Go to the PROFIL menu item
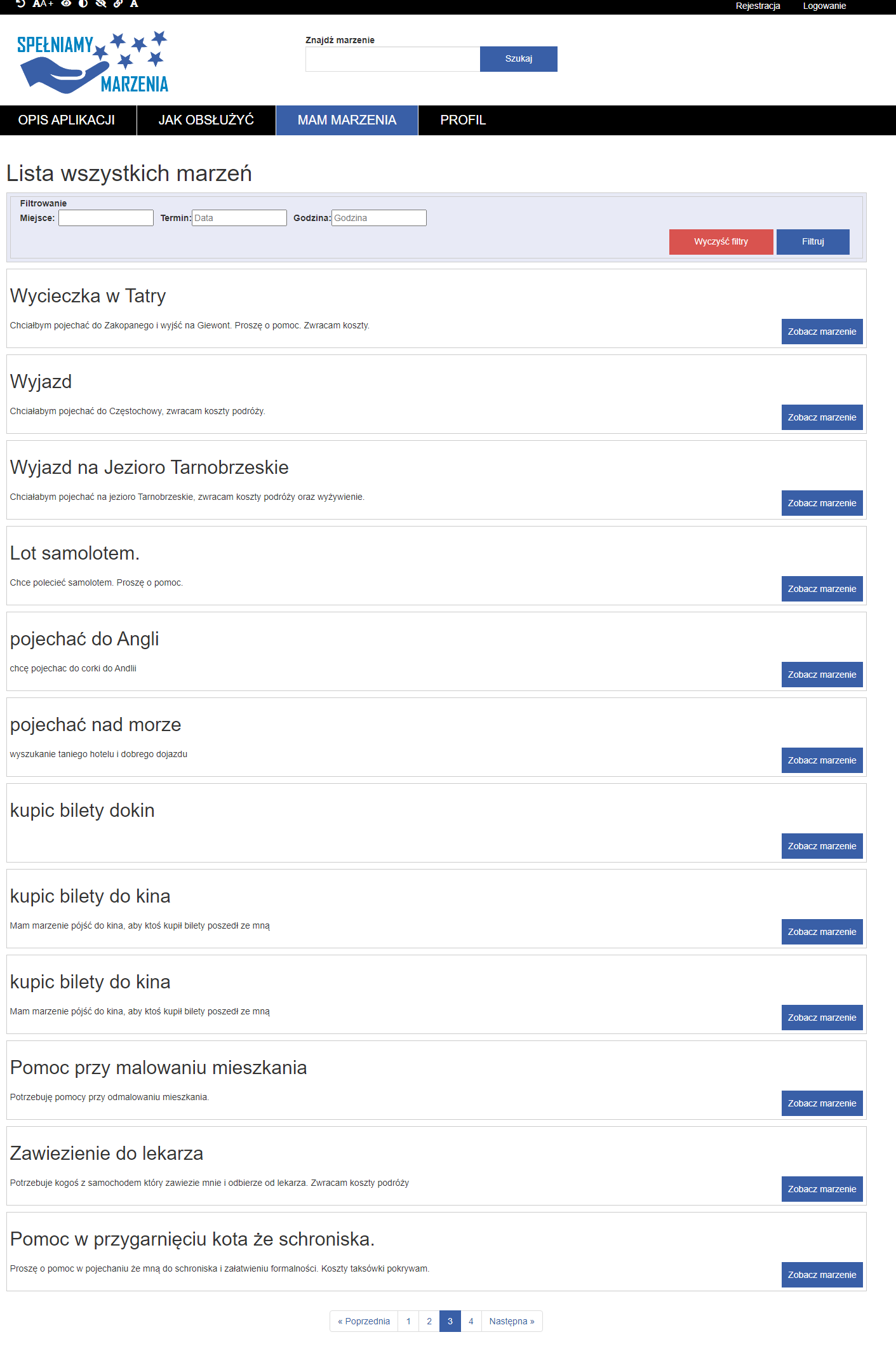The image size is (896, 1358). click(463, 120)
